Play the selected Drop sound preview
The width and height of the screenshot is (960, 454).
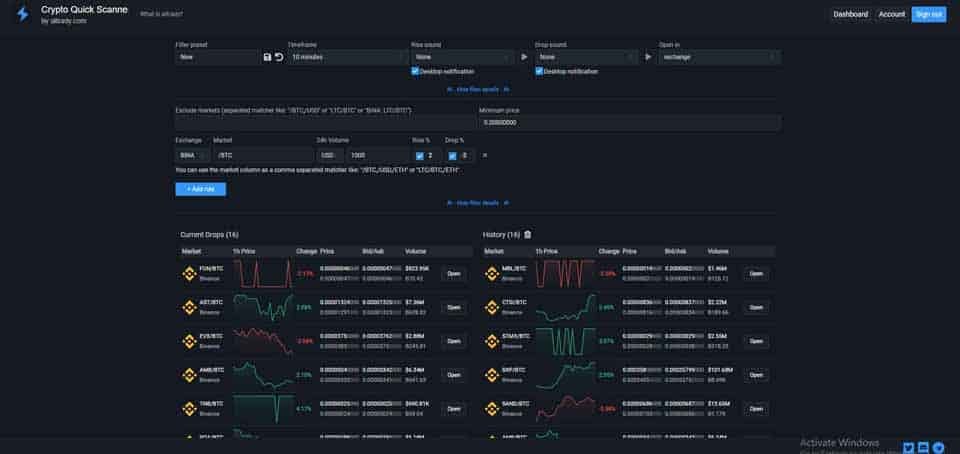pos(648,57)
